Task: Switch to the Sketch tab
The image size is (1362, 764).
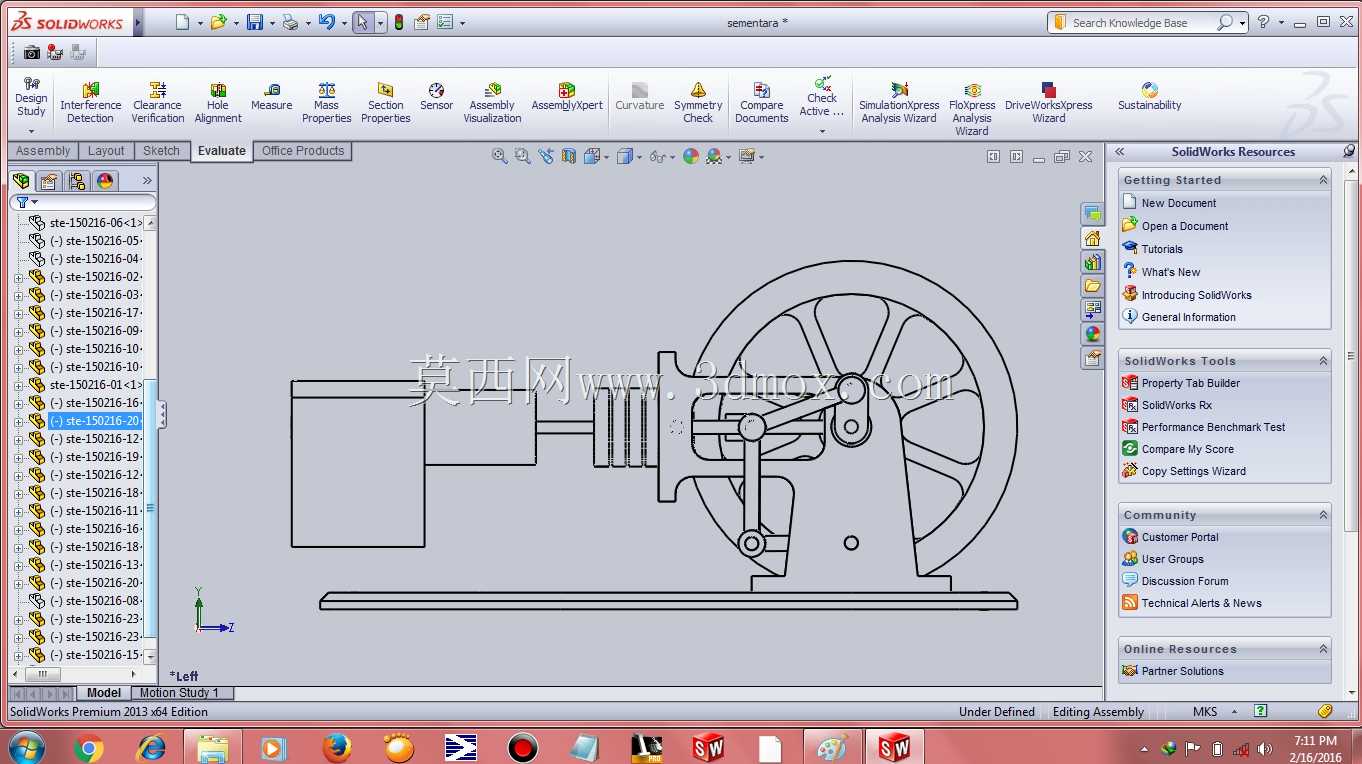Action: [x=161, y=151]
